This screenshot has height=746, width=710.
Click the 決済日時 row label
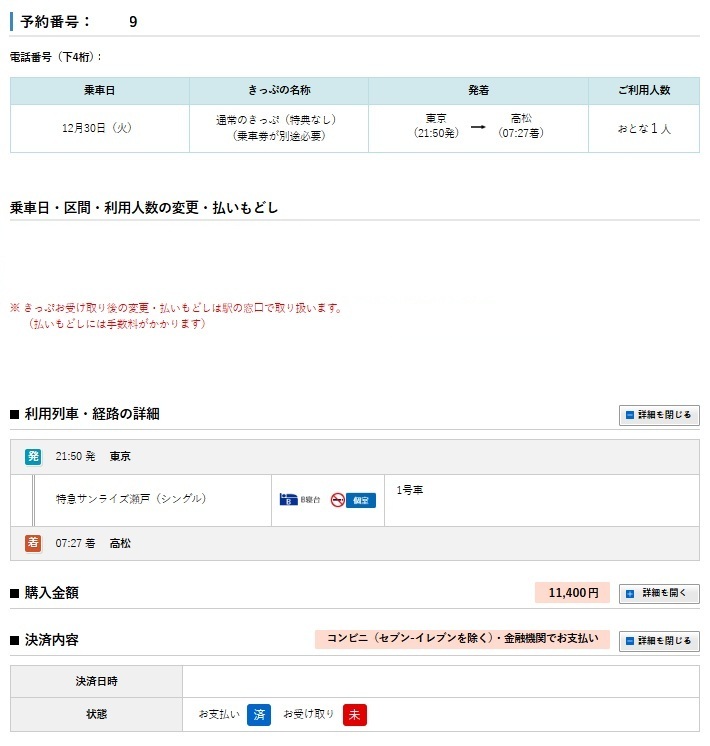96,681
